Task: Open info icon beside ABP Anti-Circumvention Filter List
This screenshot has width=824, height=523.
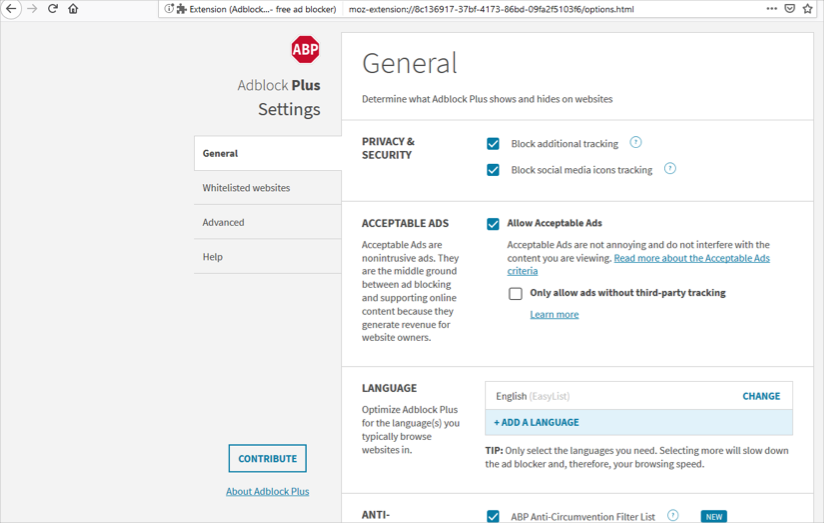Action: coord(673,516)
